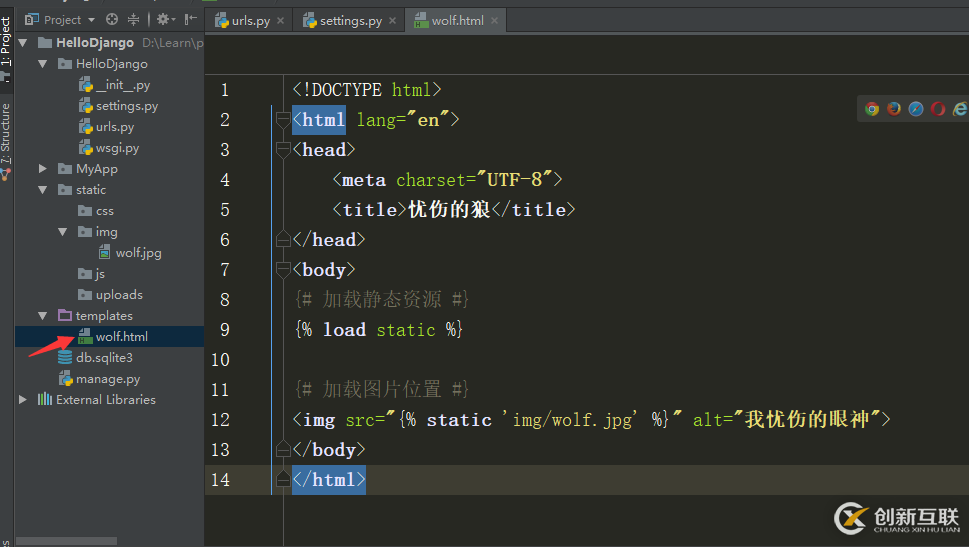Click the MyApp folder icon
The image size is (969, 547).
(x=65, y=169)
